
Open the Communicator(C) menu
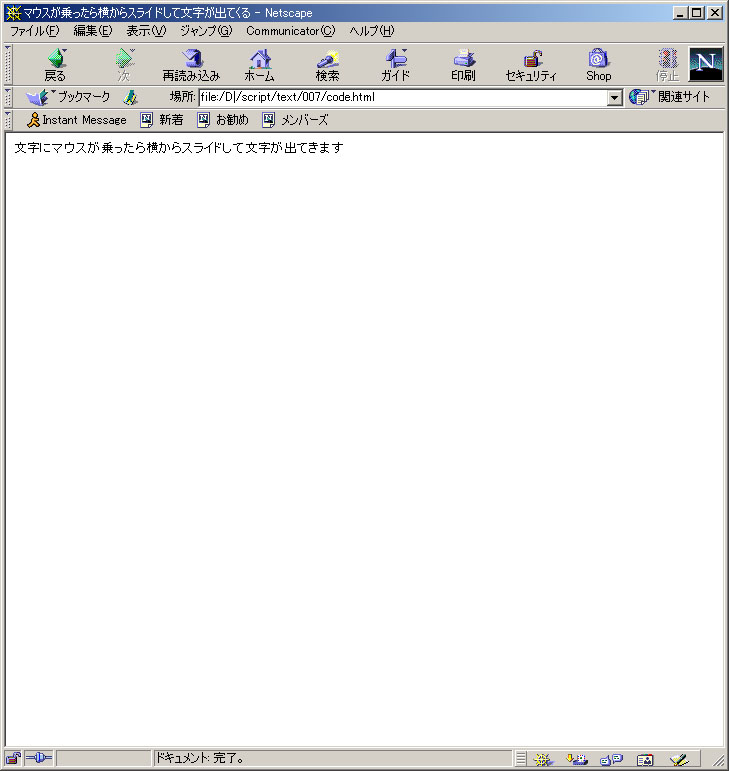[x=291, y=31]
